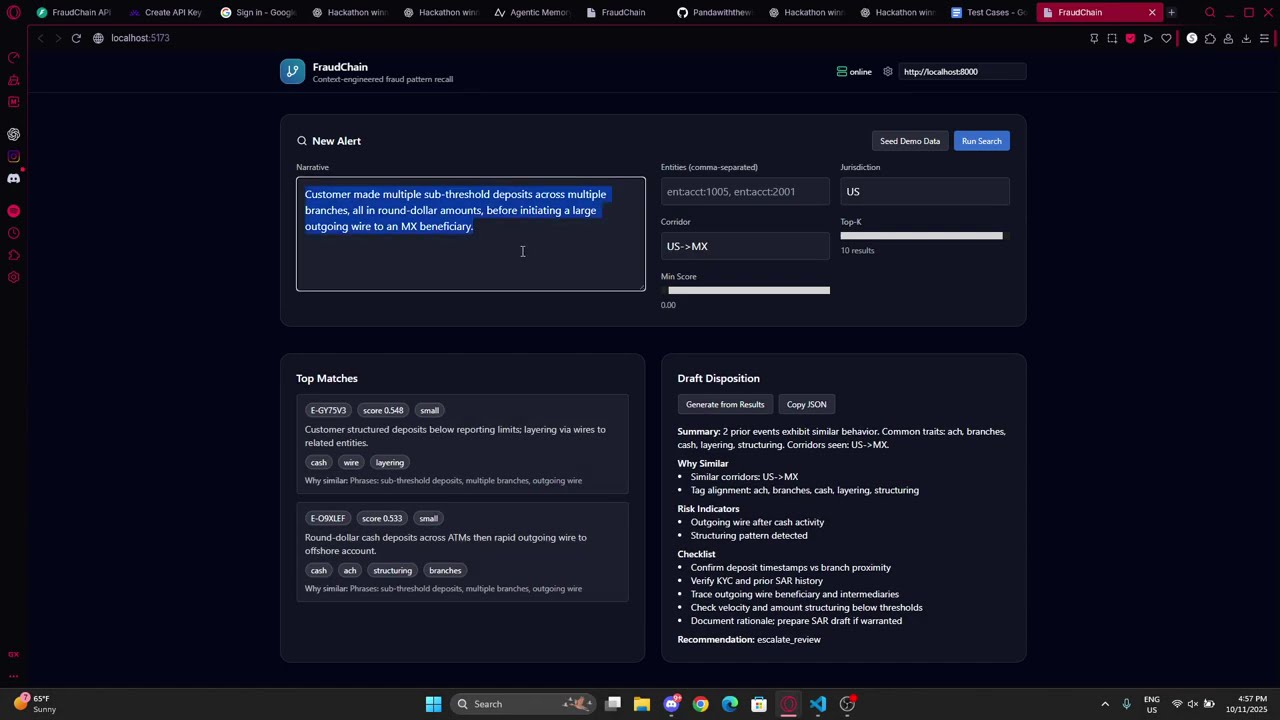Click the Windows taskbar Search box
The image size is (1280, 720).
[522, 704]
